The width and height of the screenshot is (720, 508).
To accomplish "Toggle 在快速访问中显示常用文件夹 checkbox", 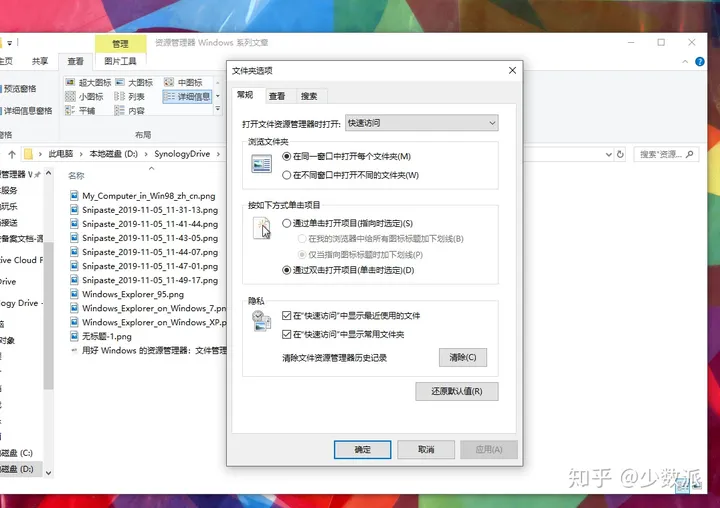I will point(343,334).
